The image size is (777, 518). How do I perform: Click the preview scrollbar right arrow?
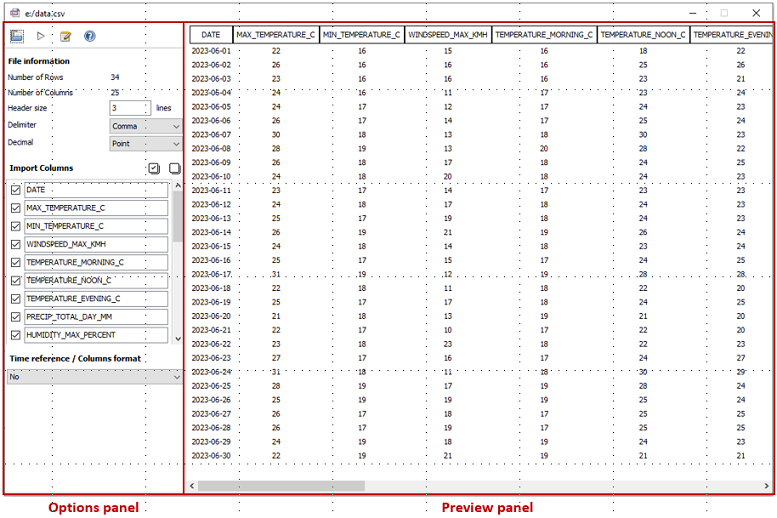click(x=768, y=486)
